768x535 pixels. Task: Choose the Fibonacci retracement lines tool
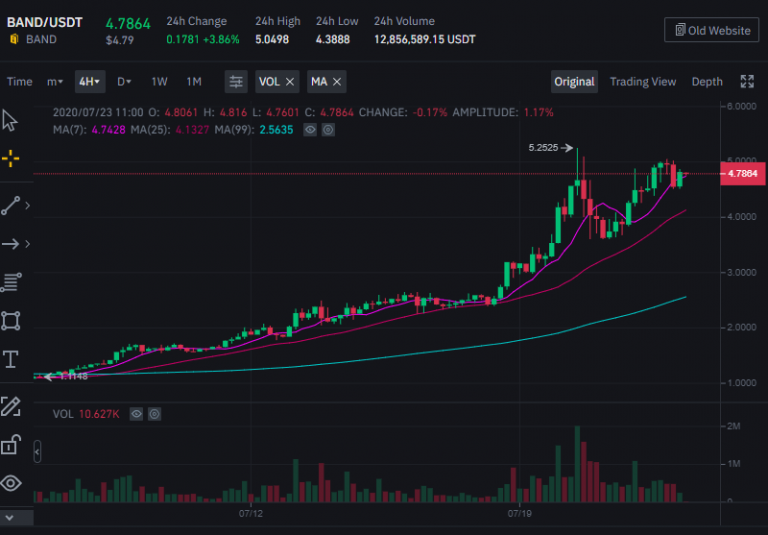(x=11, y=282)
